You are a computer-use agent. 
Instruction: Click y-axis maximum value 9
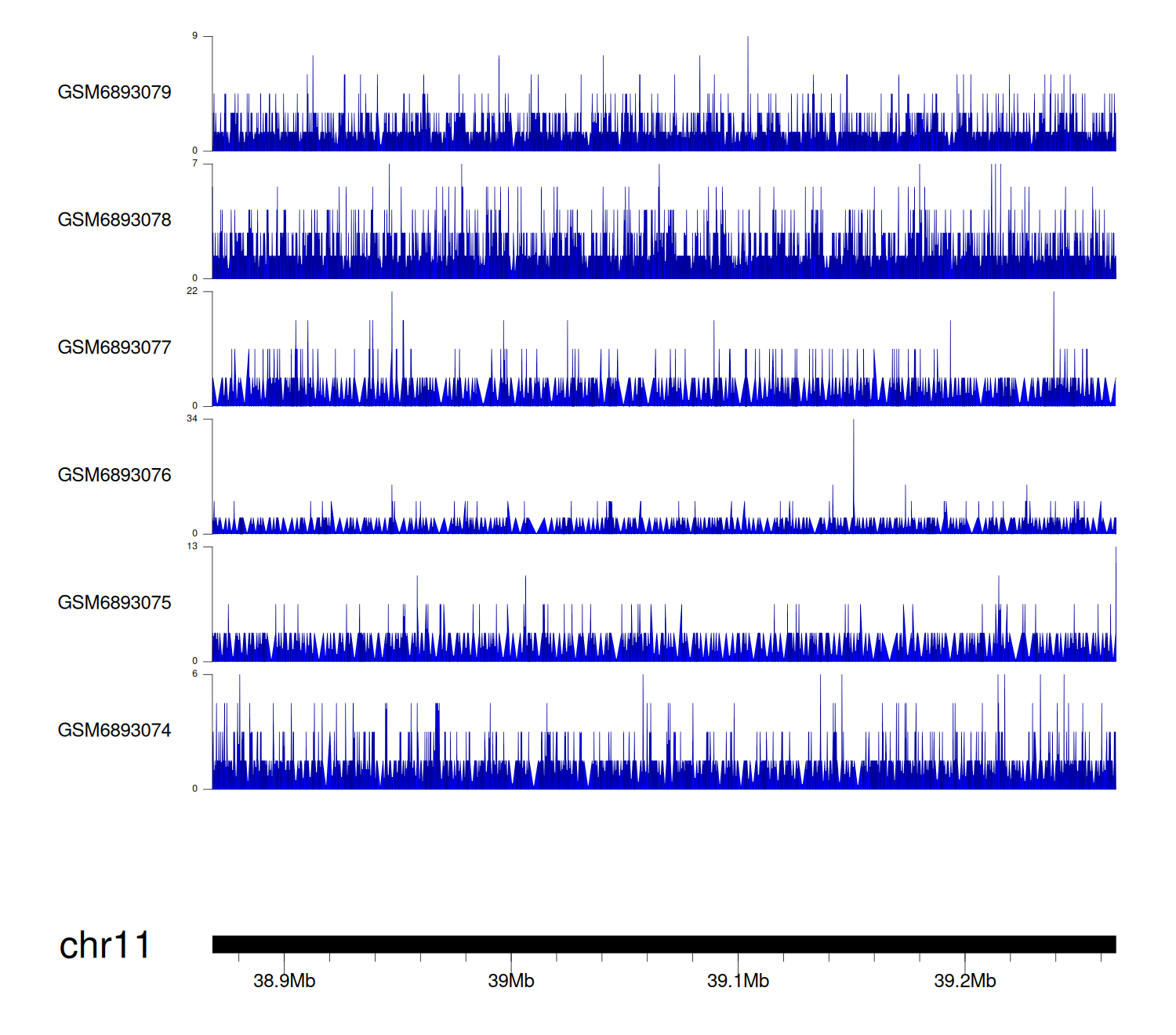tap(194, 36)
